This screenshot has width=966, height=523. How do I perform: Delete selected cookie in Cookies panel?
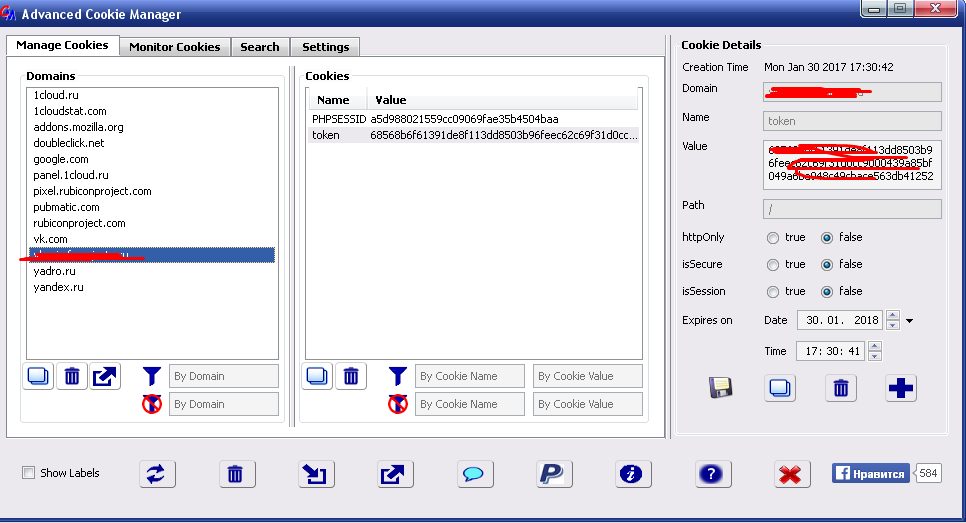pos(351,376)
